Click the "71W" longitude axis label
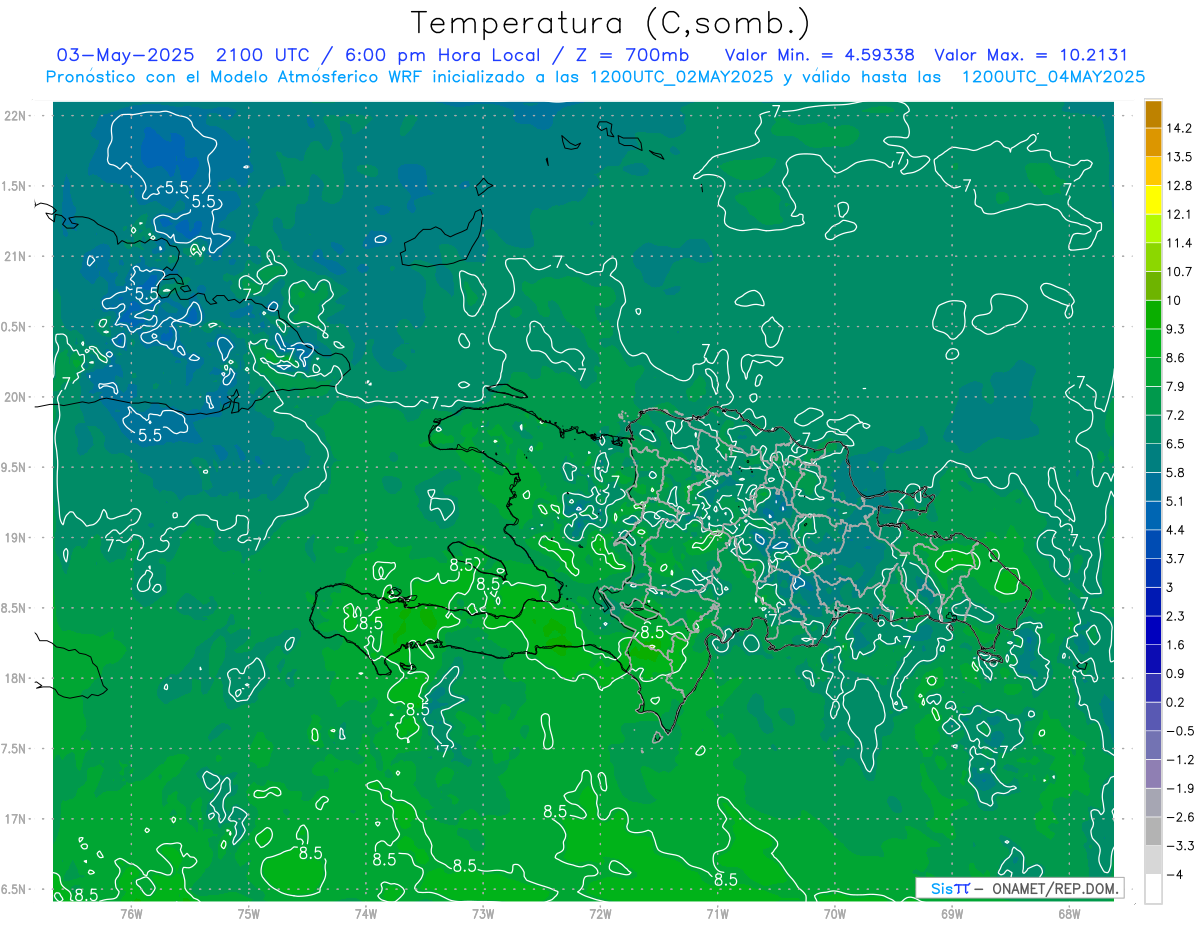 [x=717, y=913]
